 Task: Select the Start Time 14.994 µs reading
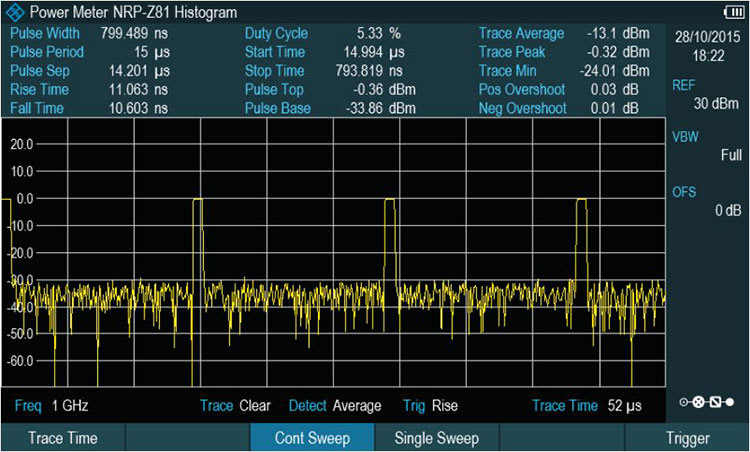[325, 52]
